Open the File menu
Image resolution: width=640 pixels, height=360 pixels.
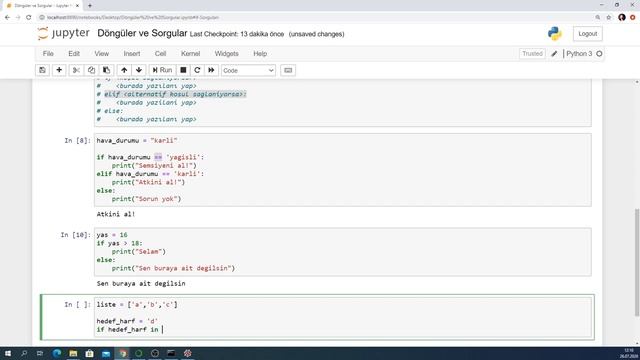[48, 53]
